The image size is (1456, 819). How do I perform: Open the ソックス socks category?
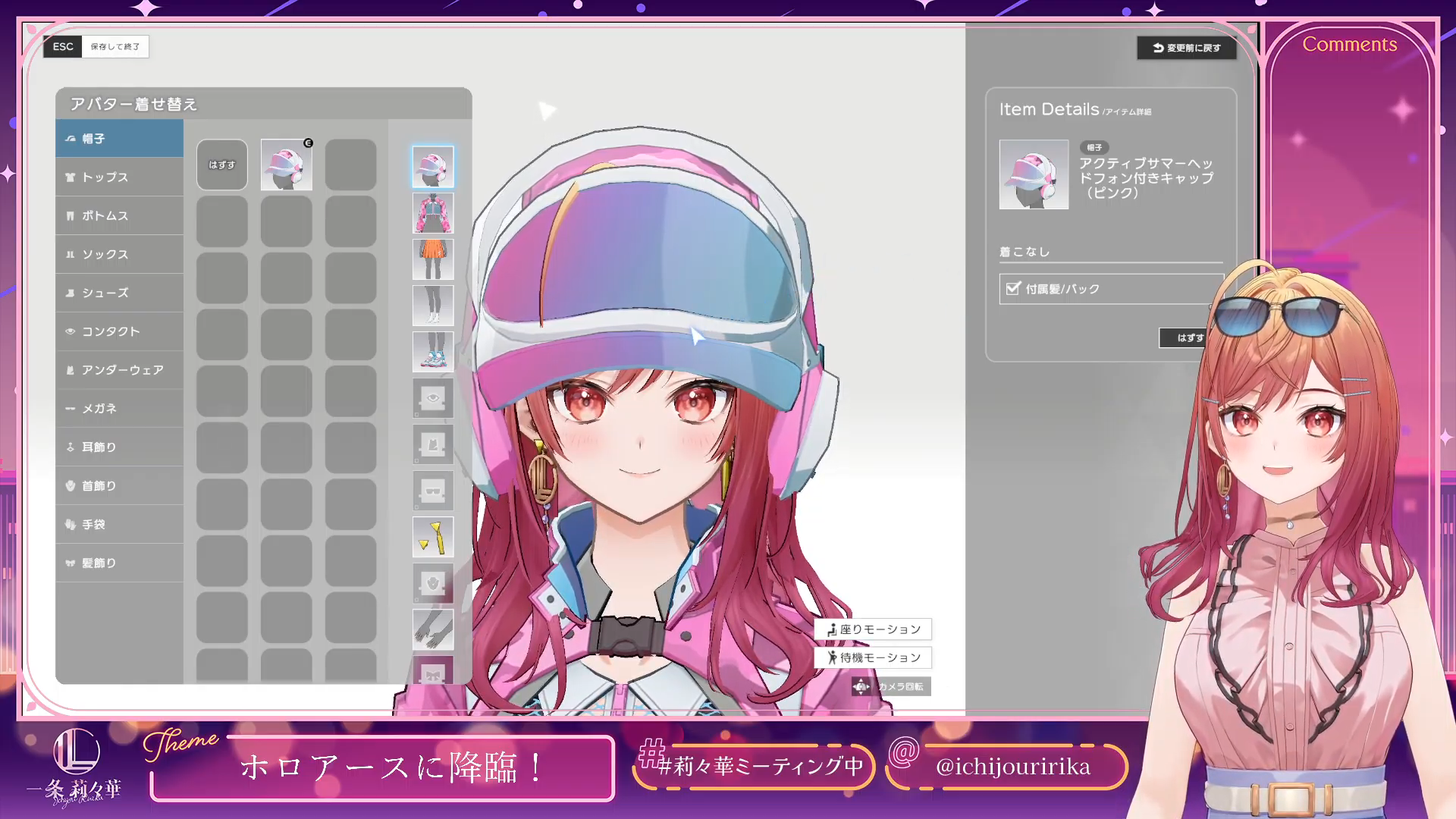(x=119, y=255)
